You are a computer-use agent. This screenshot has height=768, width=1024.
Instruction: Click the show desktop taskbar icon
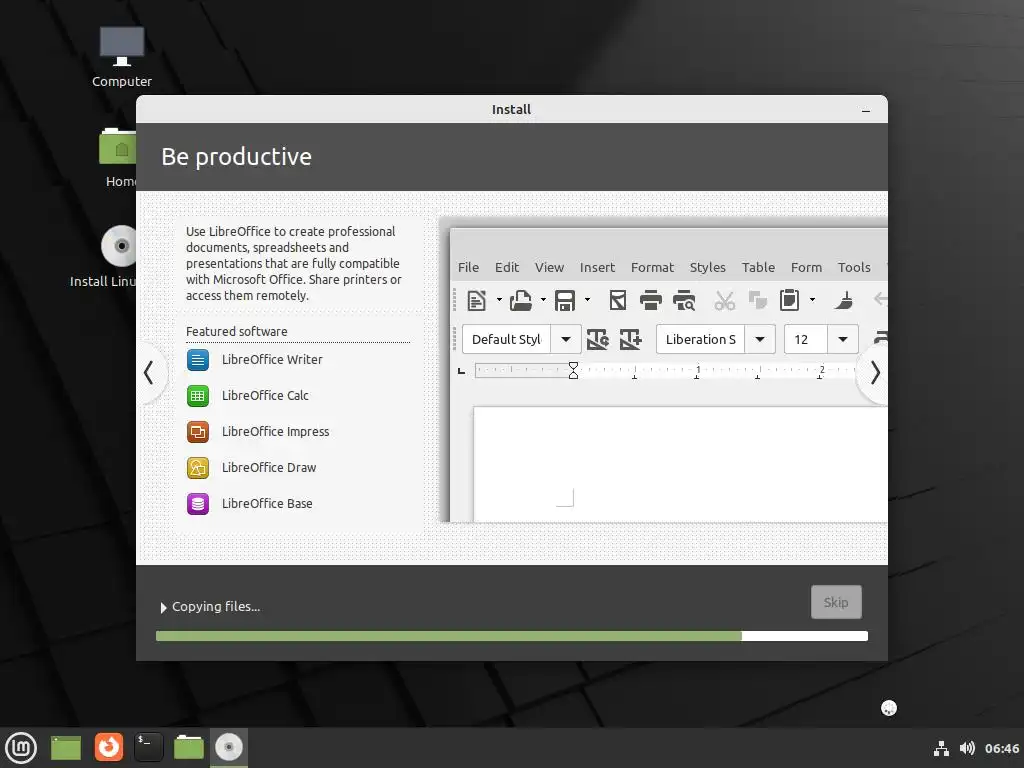coord(65,748)
